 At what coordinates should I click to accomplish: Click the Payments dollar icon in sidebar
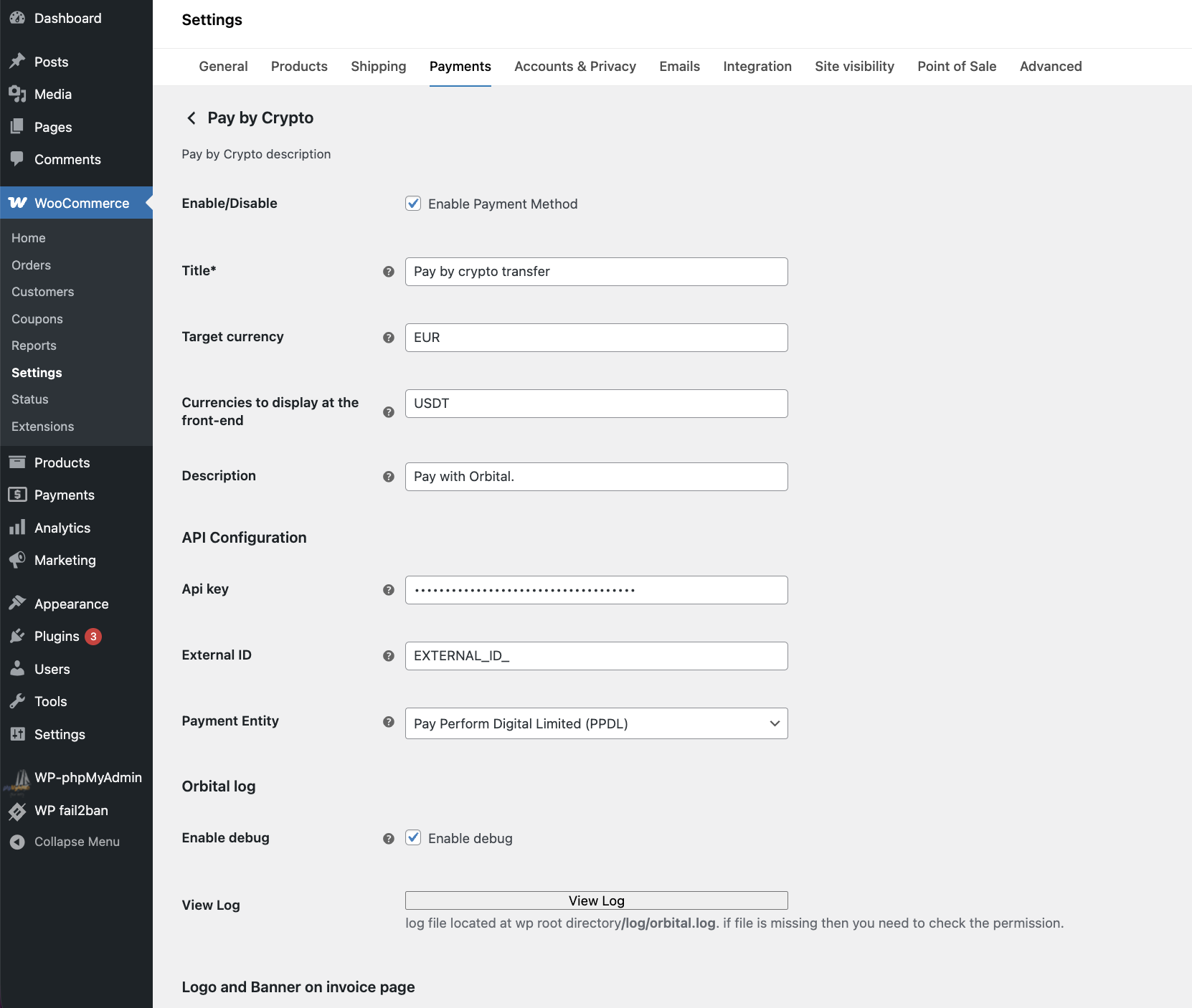pos(17,495)
